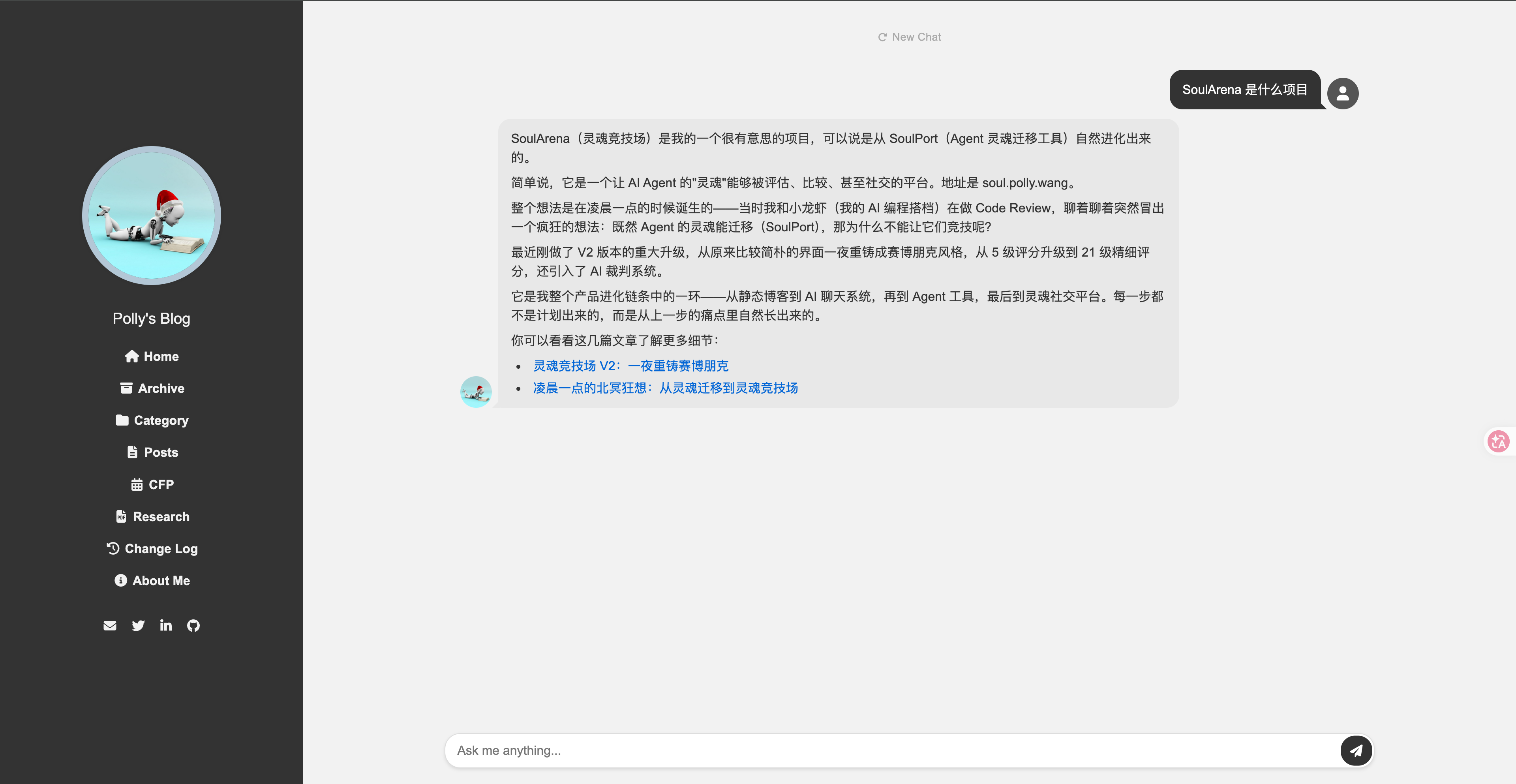Open the LinkedIn profile icon
Viewport: 1516px width, 784px height.
click(166, 625)
